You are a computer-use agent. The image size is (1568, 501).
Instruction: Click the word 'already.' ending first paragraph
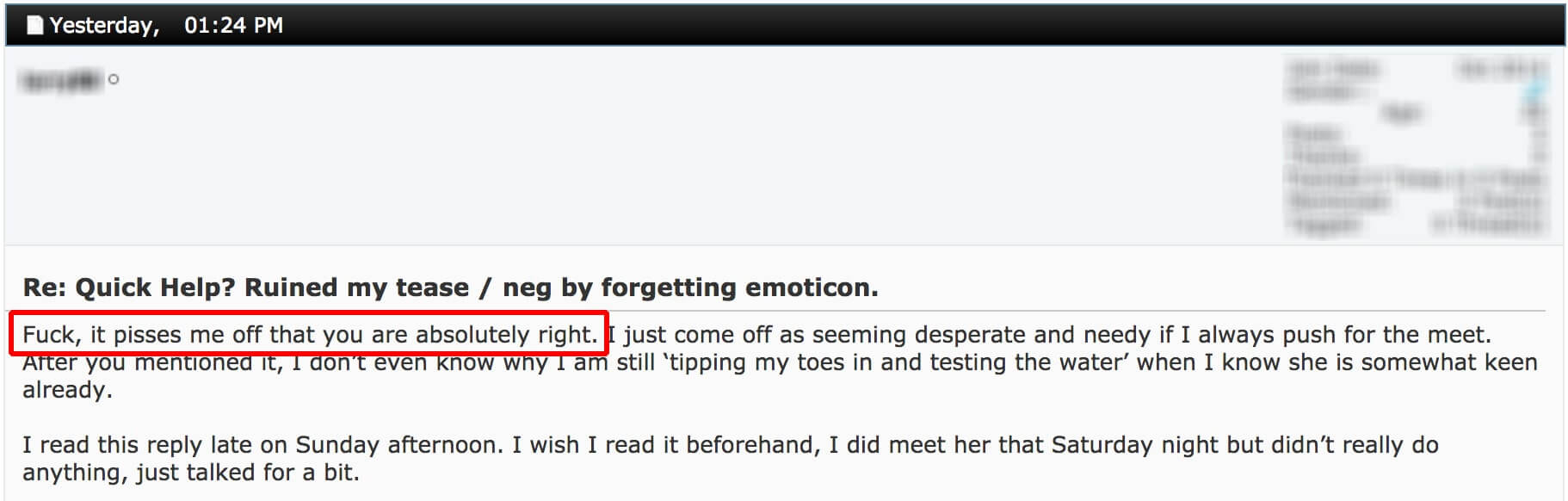coord(67,390)
